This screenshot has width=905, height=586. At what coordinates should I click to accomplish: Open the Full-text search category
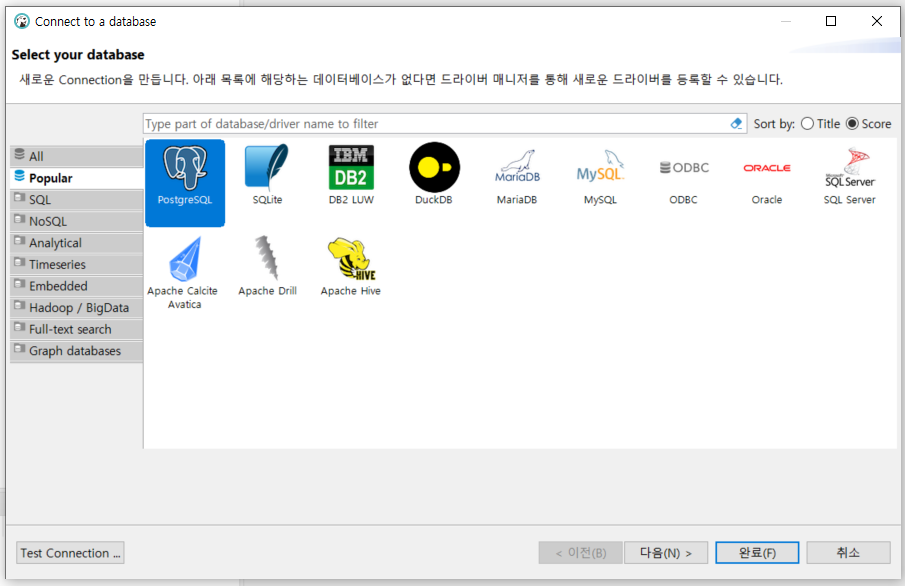tap(77, 330)
